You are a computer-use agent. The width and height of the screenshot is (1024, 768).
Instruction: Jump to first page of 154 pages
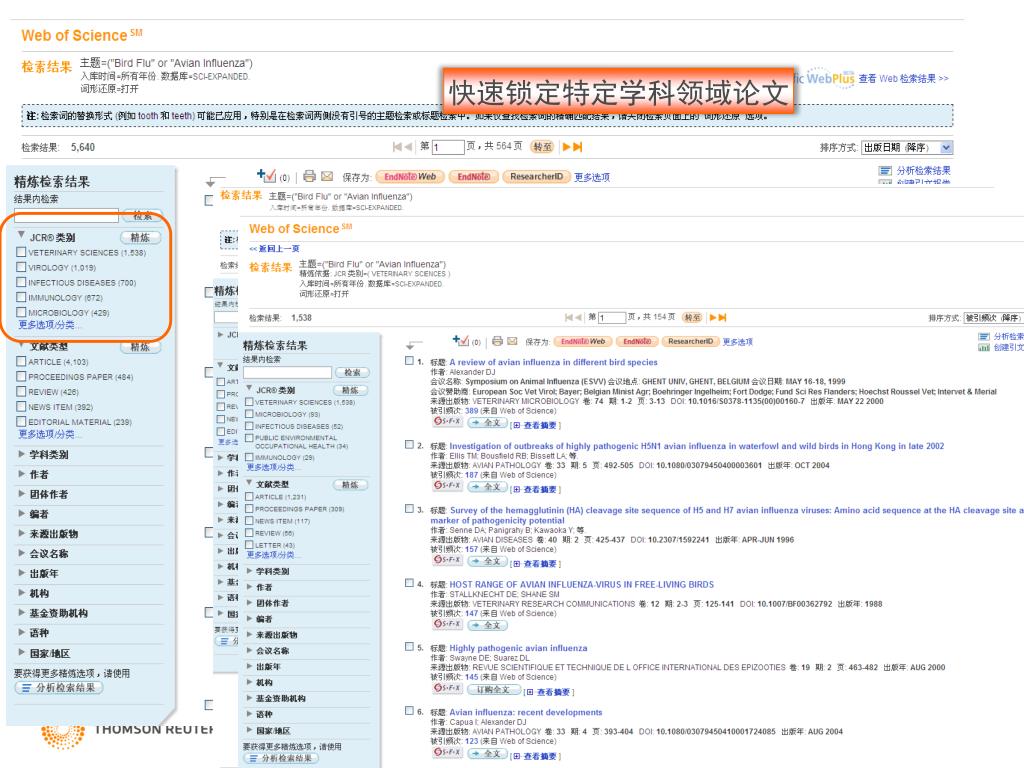click(x=569, y=317)
